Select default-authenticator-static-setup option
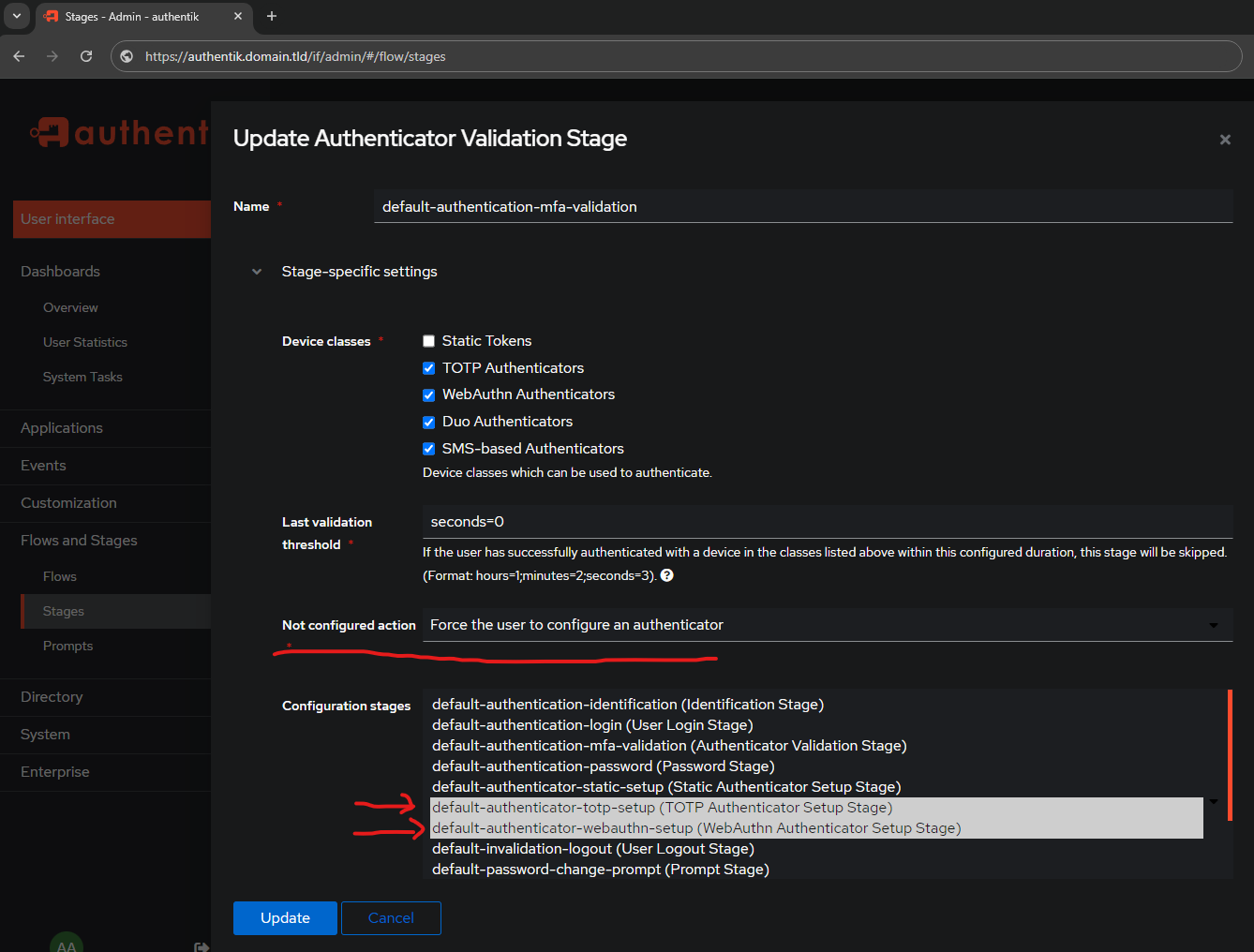1254x952 pixels. pos(816,787)
